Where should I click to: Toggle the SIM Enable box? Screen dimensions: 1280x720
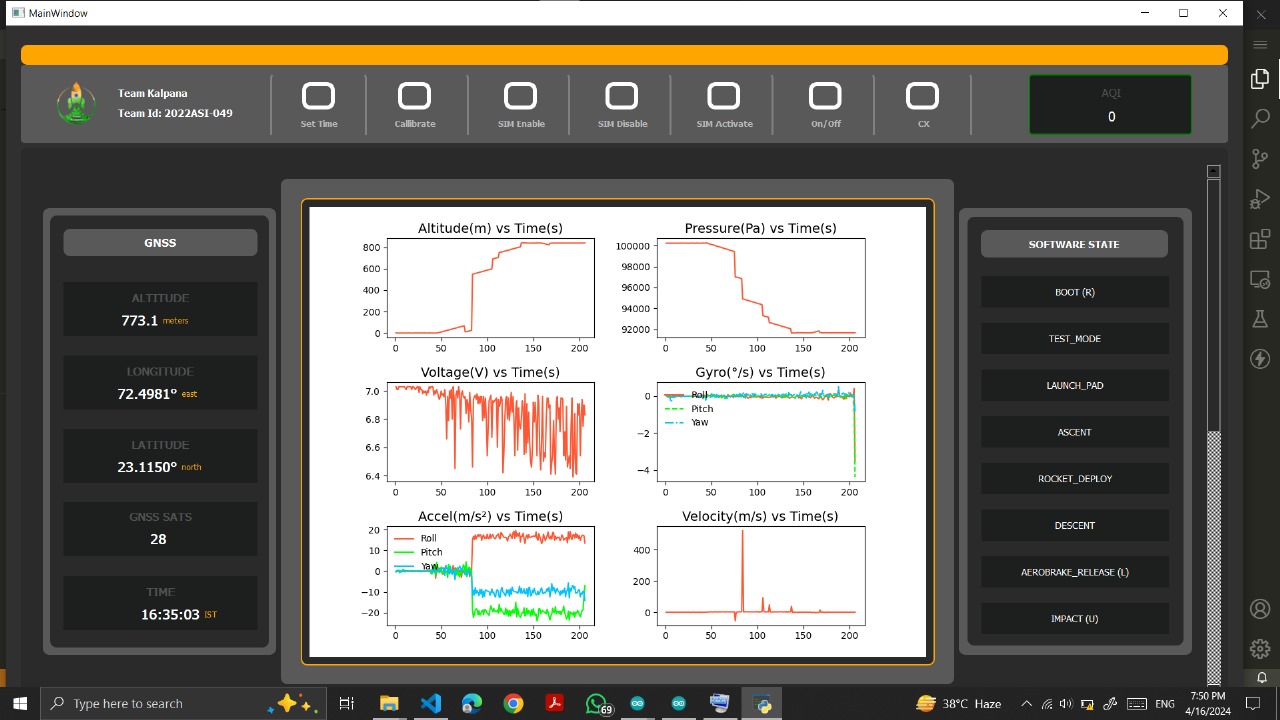click(520, 96)
